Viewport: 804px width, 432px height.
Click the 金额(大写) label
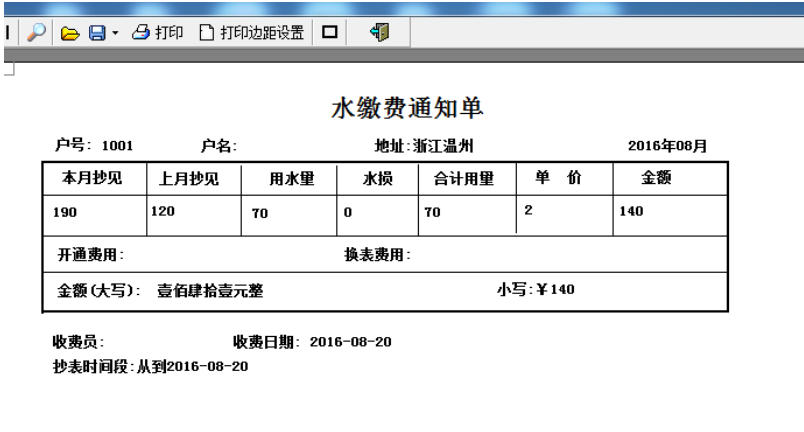click(x=99, y=291)
